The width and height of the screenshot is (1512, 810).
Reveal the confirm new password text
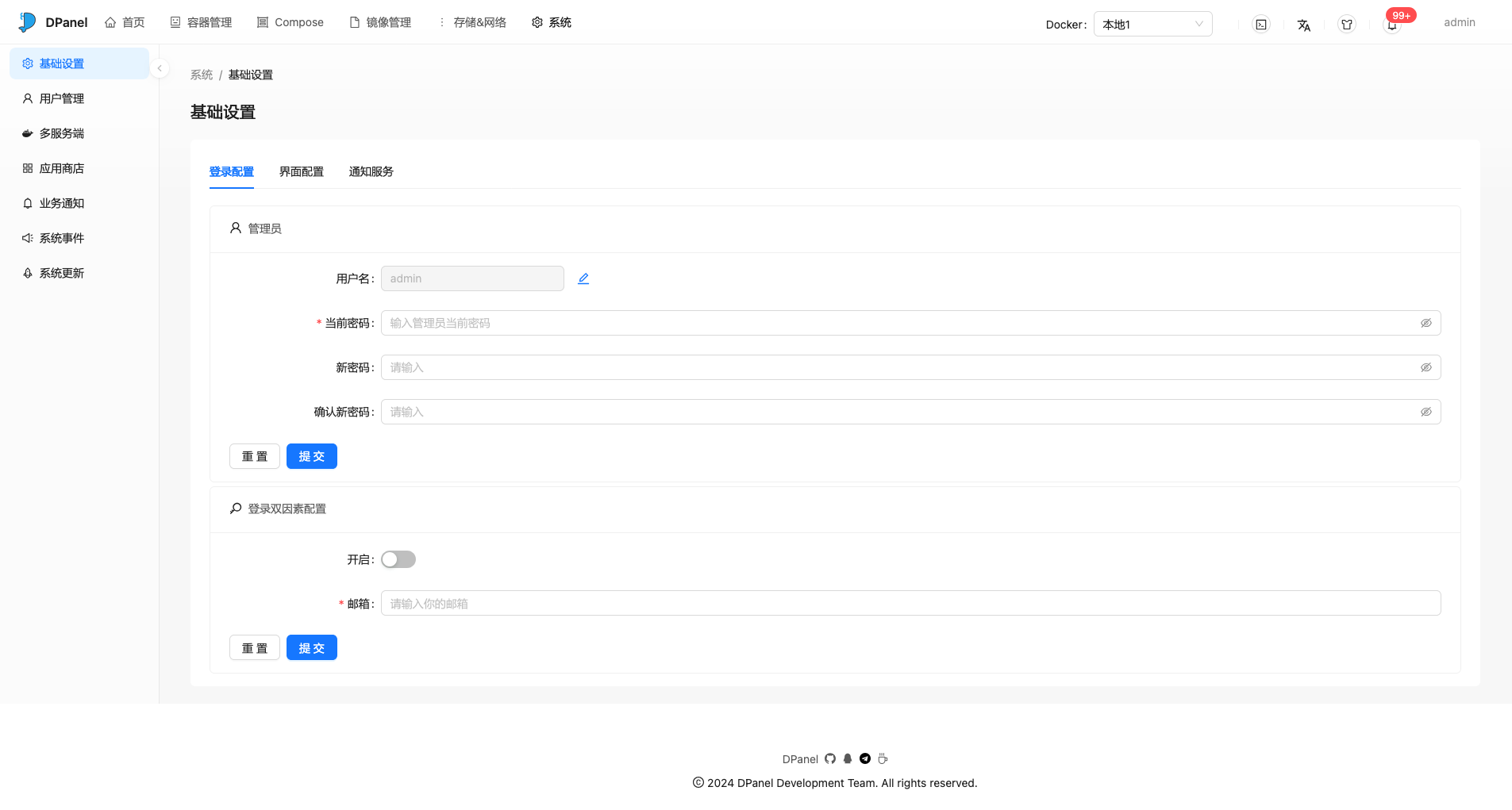pyautogui.click(x=1425, y=412)
